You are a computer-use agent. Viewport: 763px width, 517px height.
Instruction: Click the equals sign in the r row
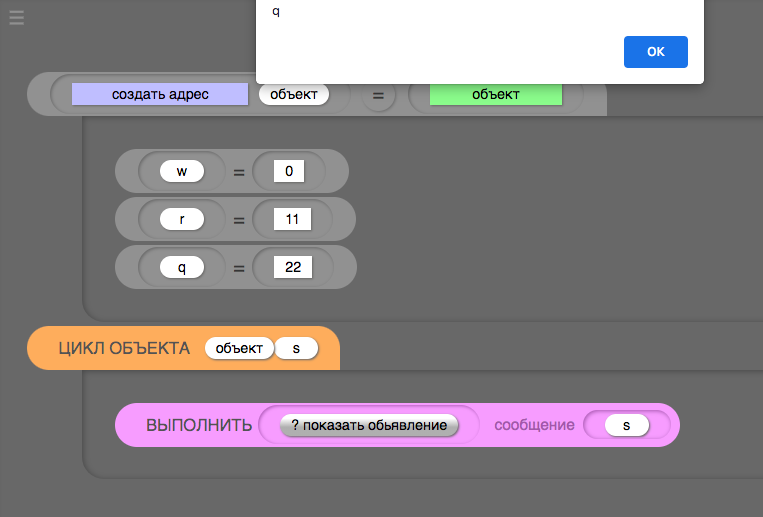(238, 221)
